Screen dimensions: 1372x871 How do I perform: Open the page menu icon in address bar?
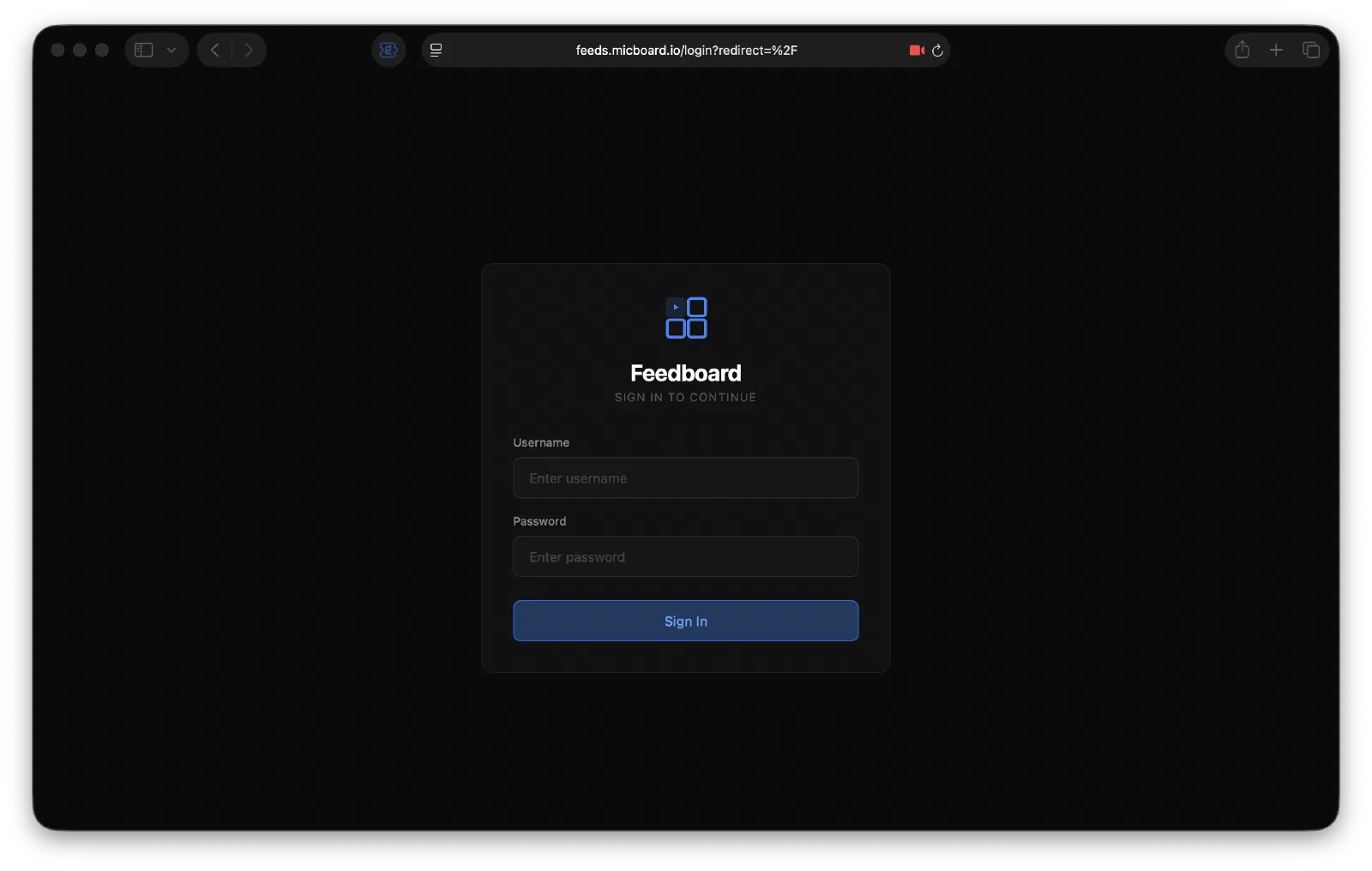tap(436, 50)
